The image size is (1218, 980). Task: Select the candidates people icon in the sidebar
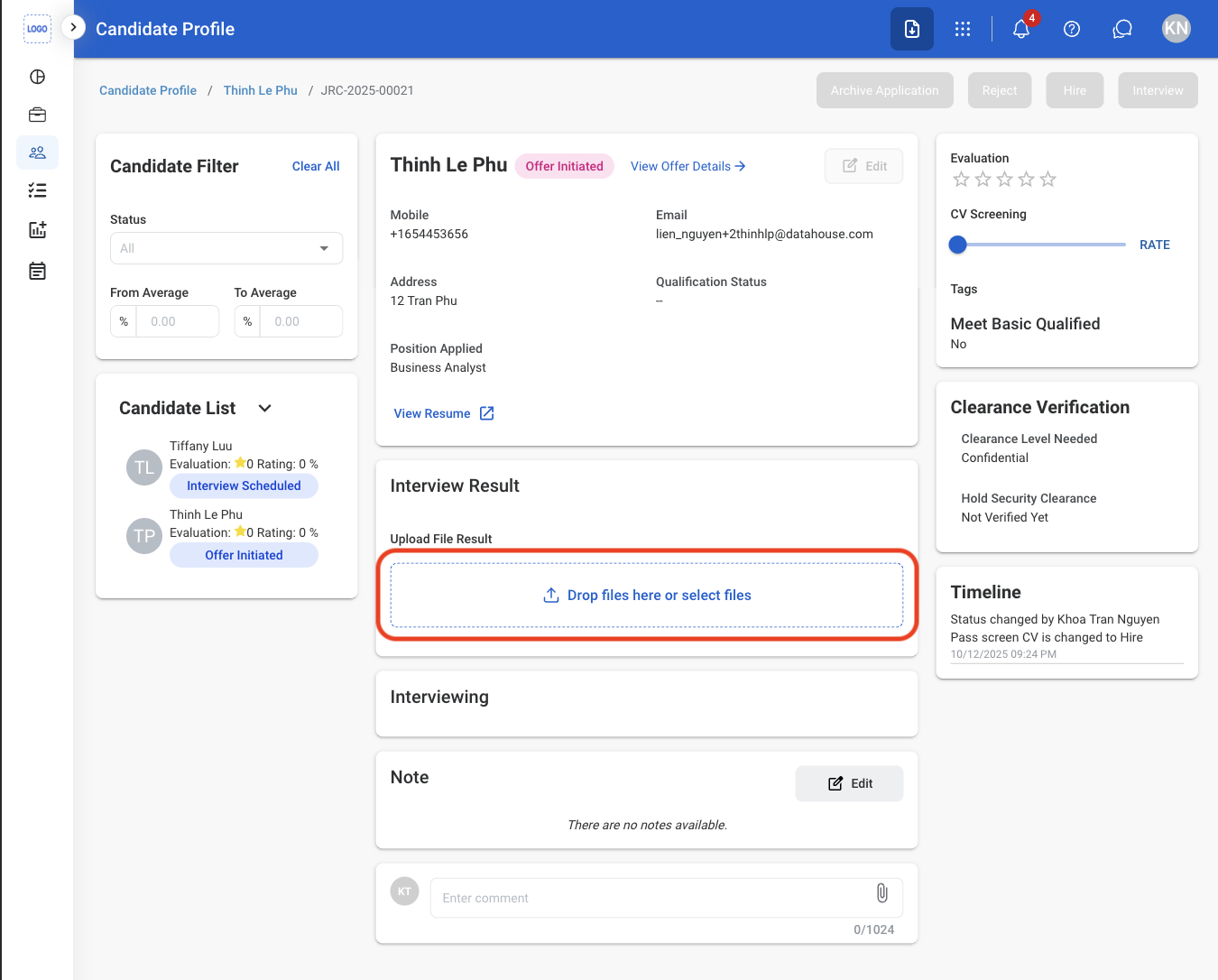pos(37,153)
